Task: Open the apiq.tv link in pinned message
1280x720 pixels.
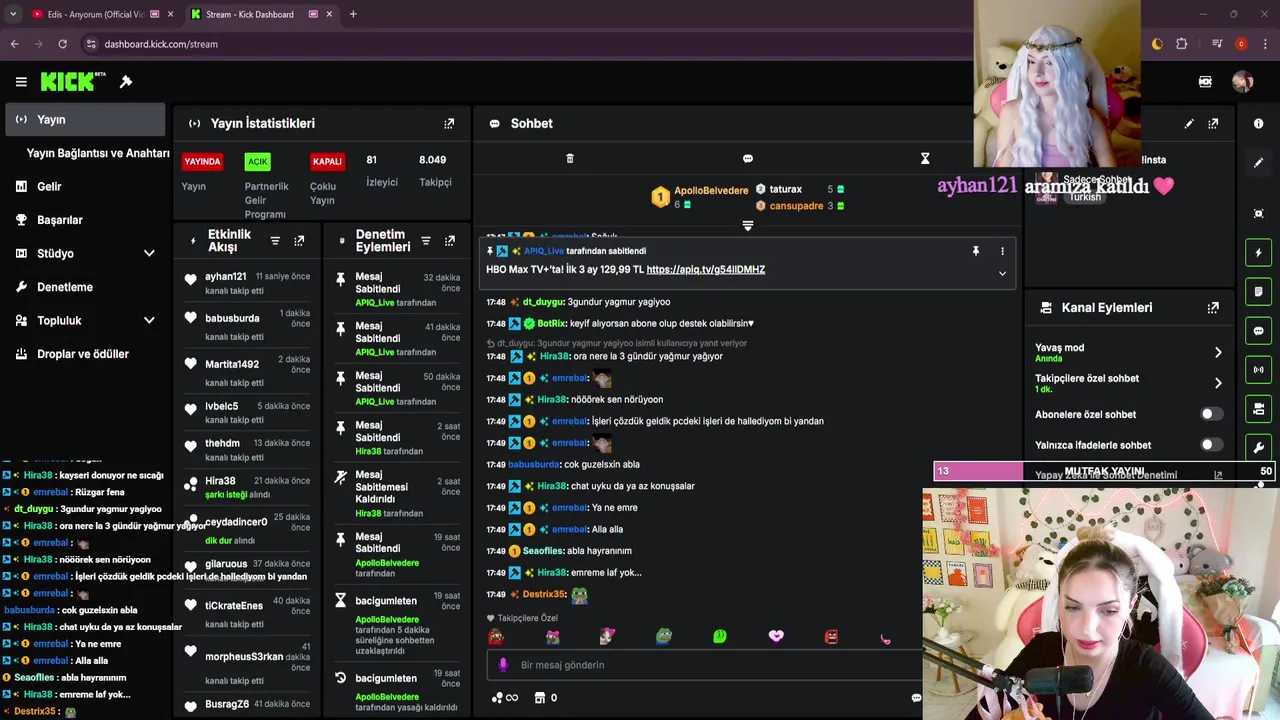Action: 706,270
